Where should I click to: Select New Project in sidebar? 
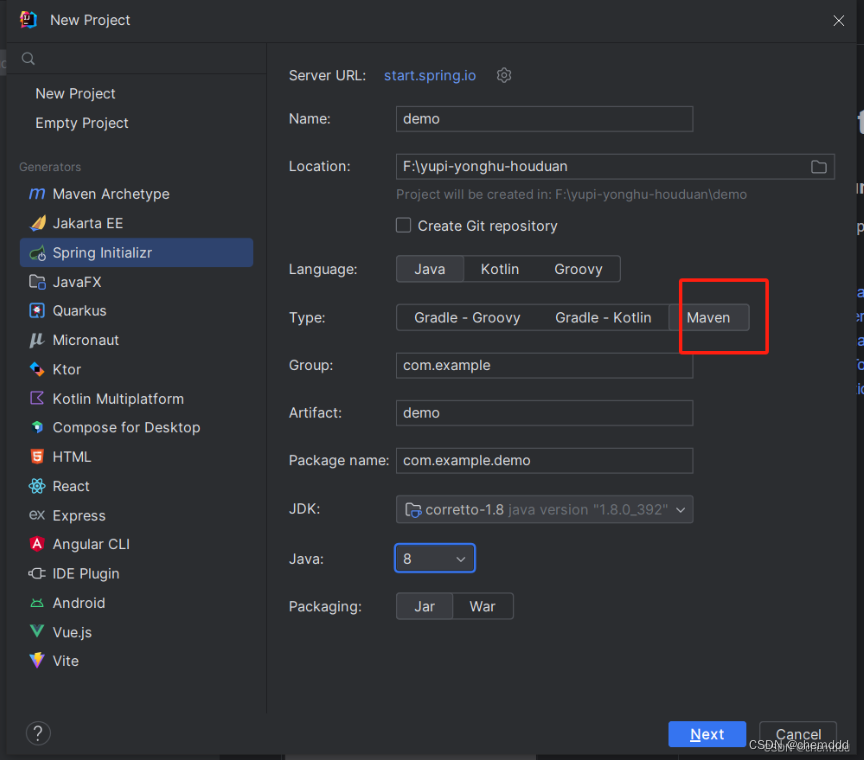click(x=75, y=94)
